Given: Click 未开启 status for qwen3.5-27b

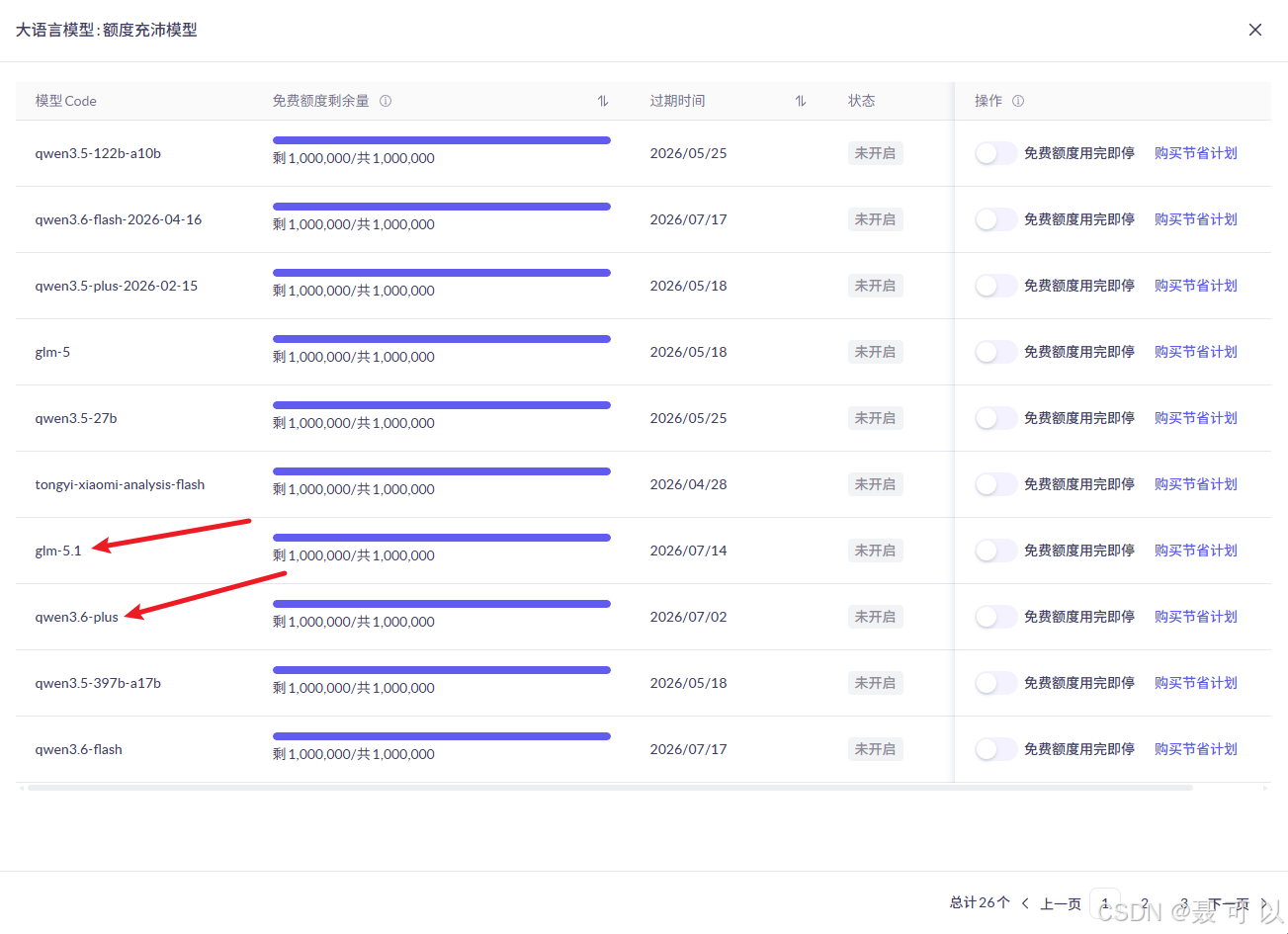Looking at the screenshot, I should point(875,418).
